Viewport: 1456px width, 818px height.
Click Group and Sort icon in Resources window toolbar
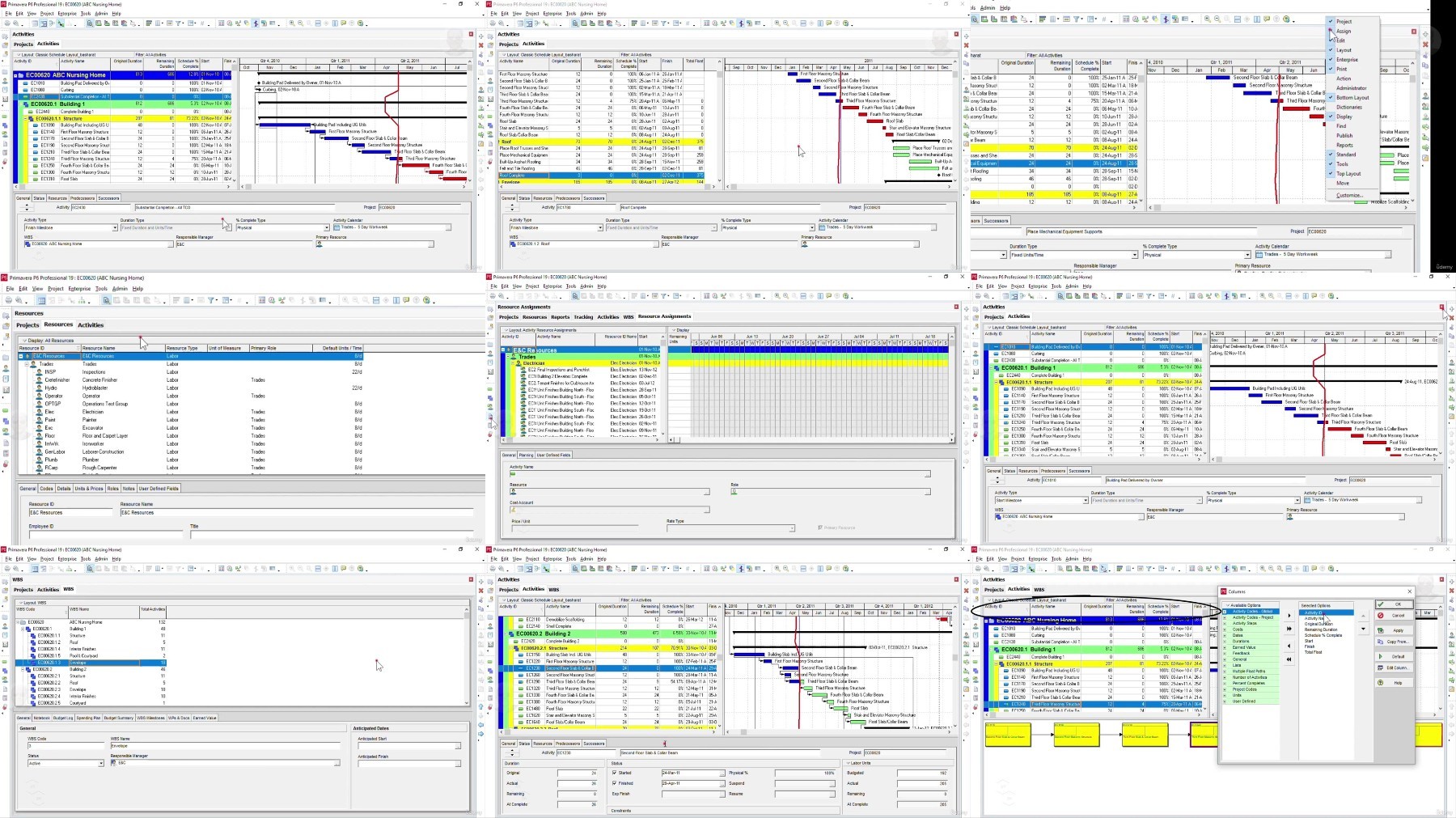pyautogui.click(x=225, y=300)
